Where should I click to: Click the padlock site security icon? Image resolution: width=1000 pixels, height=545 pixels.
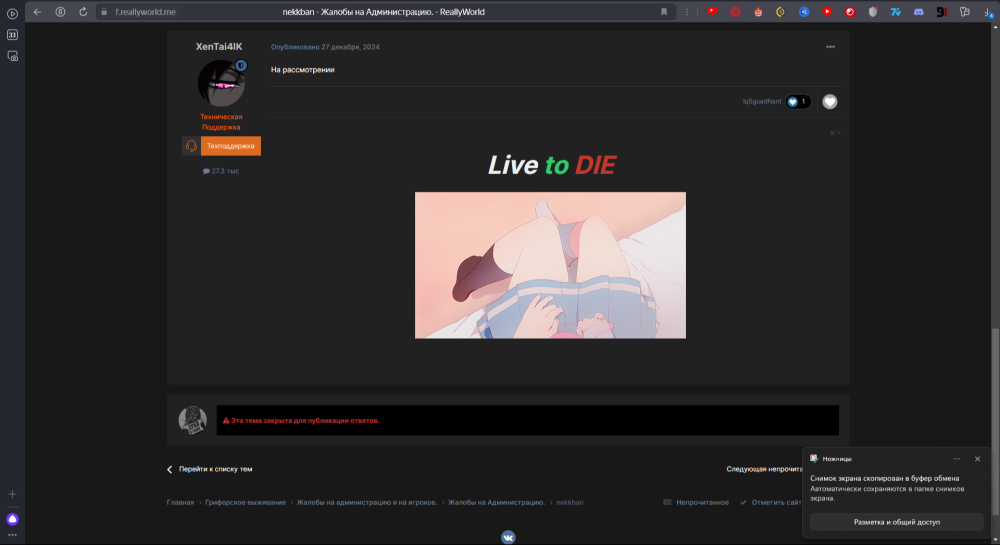104,12
